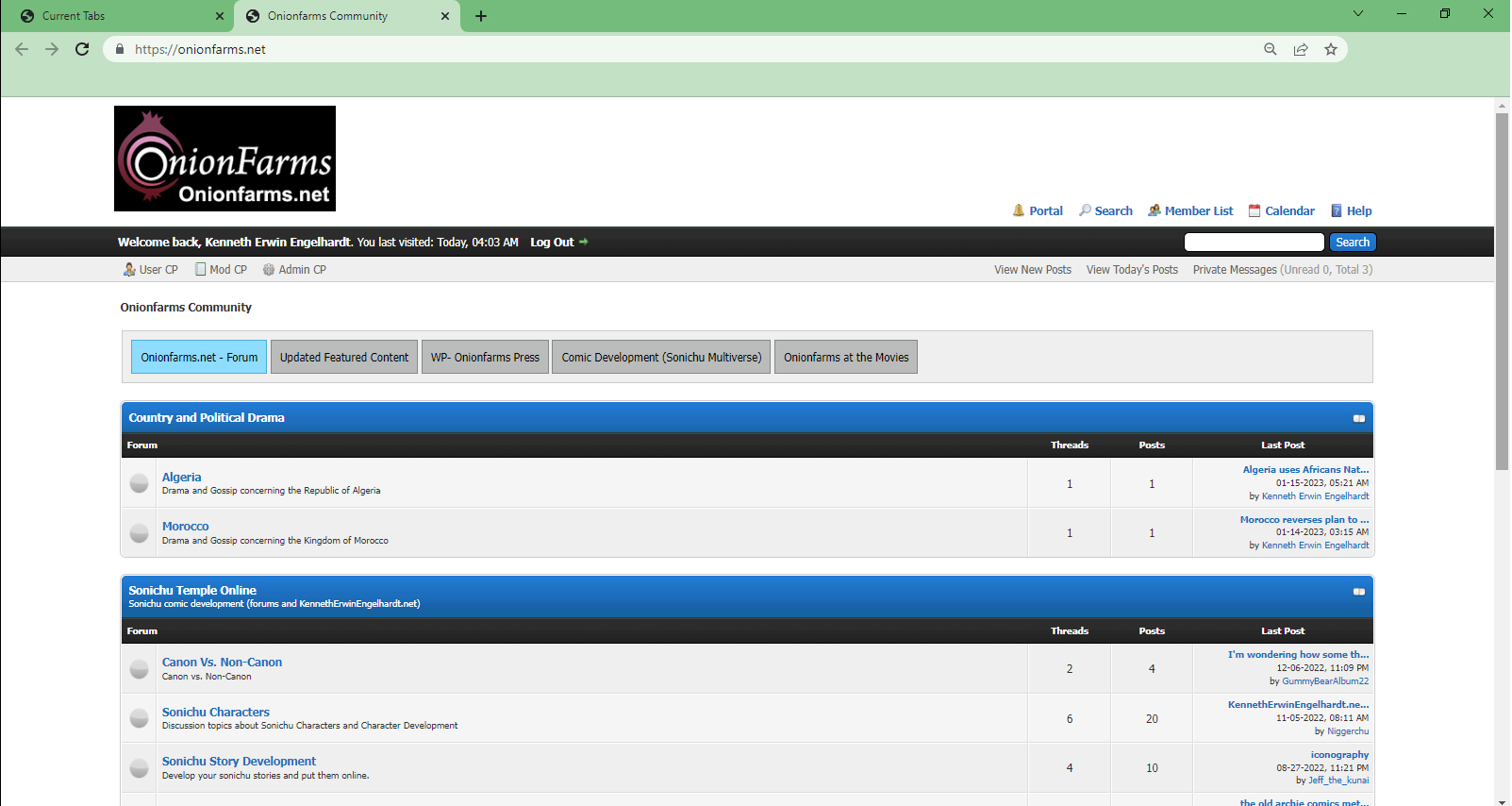This screenshot has width=1512, height=806.
Task: Click the browser zoom magnifier icon
Action: (x=1271, y=49)
